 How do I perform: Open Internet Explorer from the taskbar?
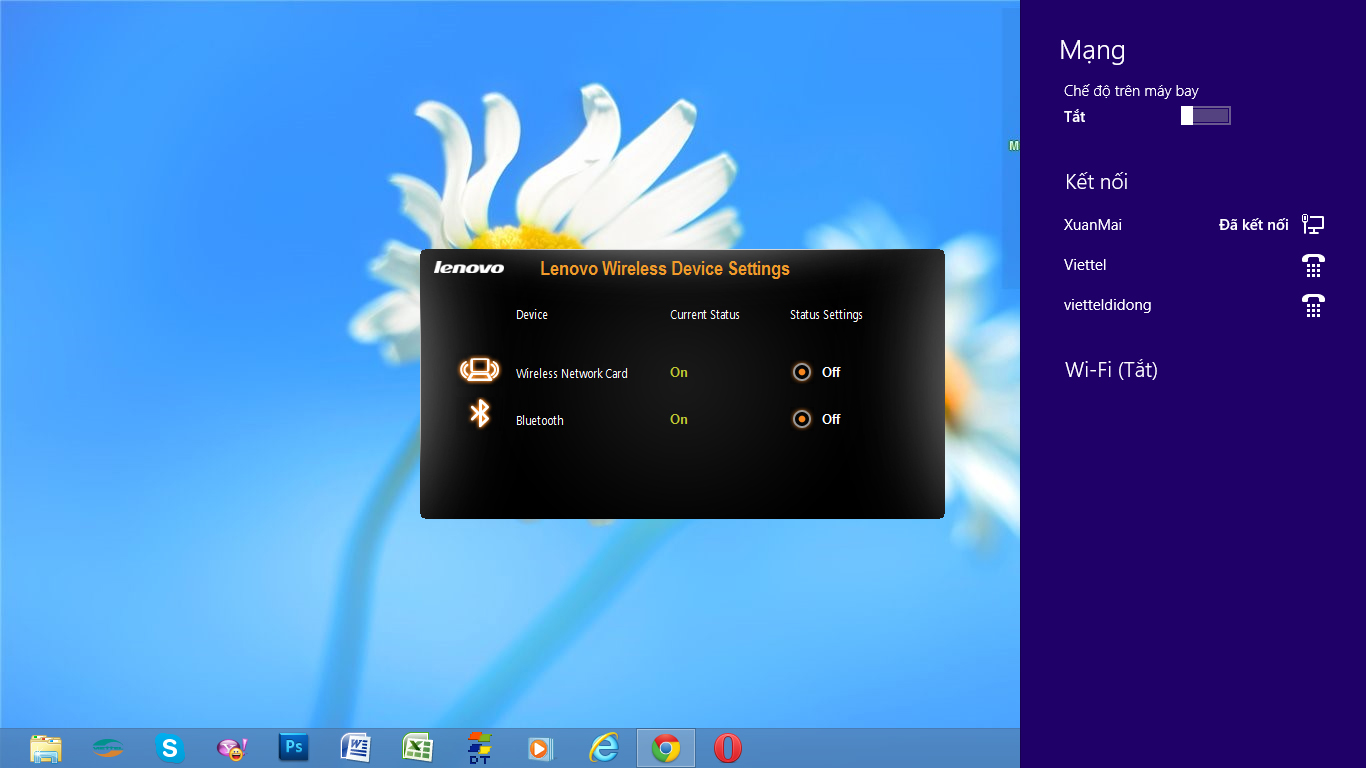pyautogui.click(x=604, y=748)
